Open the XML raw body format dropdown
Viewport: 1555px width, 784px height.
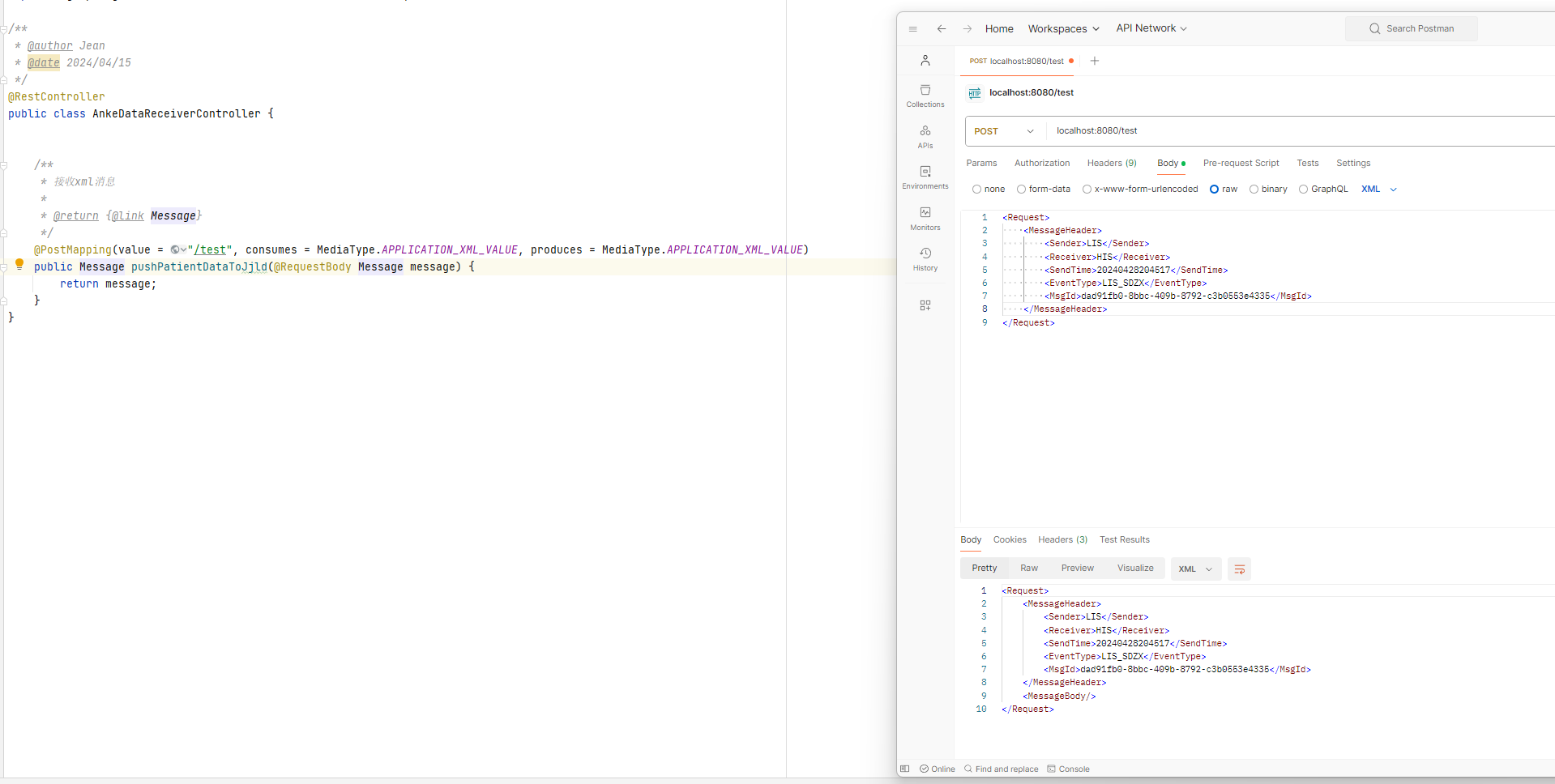1379,190
